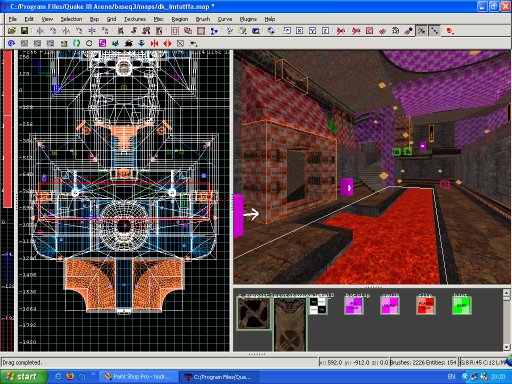The image size is (512, 384).
Task: Toggle the Y scale lock button
Action: pyautogui.click(x=313, y=31)
